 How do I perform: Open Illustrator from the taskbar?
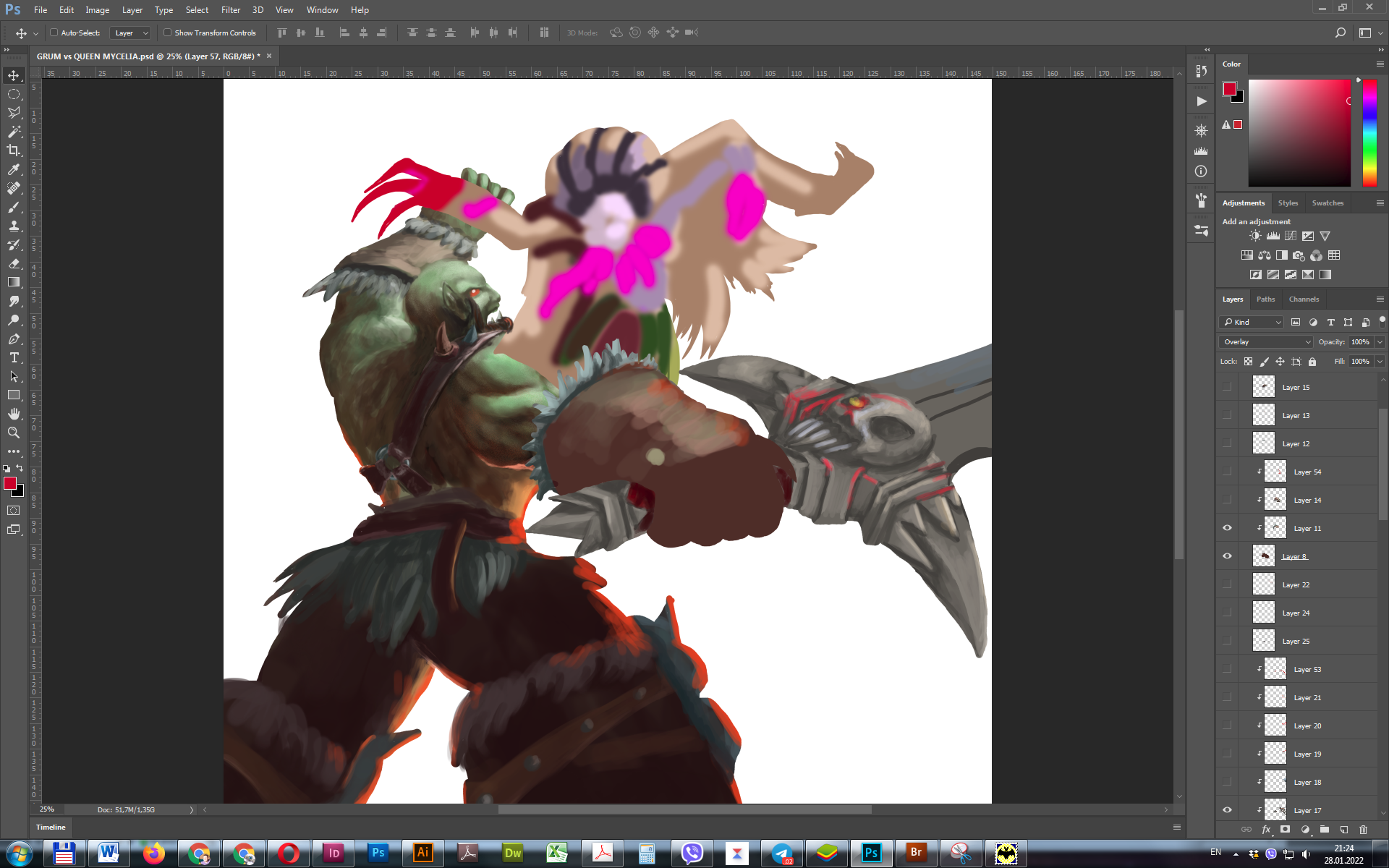pos(422,854)
